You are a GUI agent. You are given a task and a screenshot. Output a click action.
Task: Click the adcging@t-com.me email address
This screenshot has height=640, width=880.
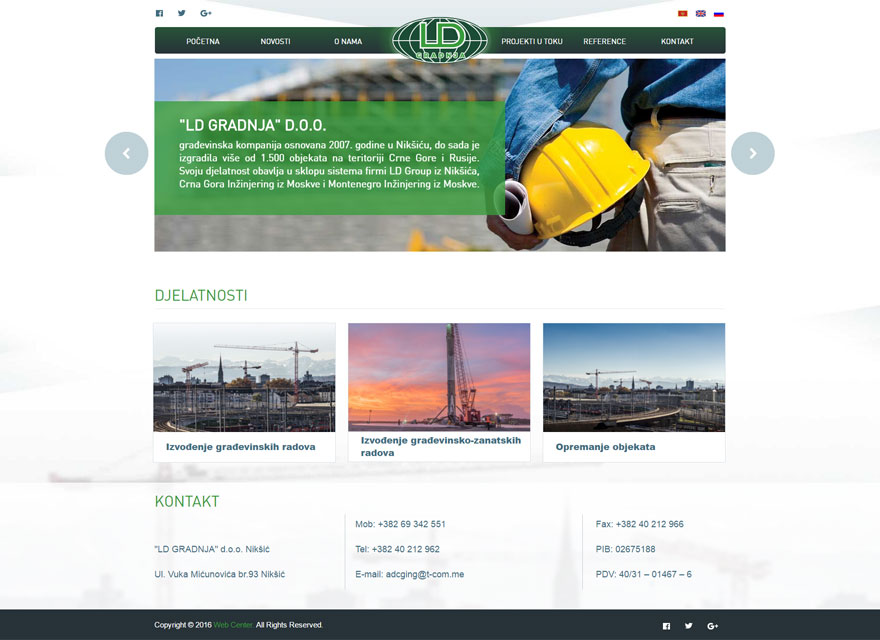click(425, 574)
